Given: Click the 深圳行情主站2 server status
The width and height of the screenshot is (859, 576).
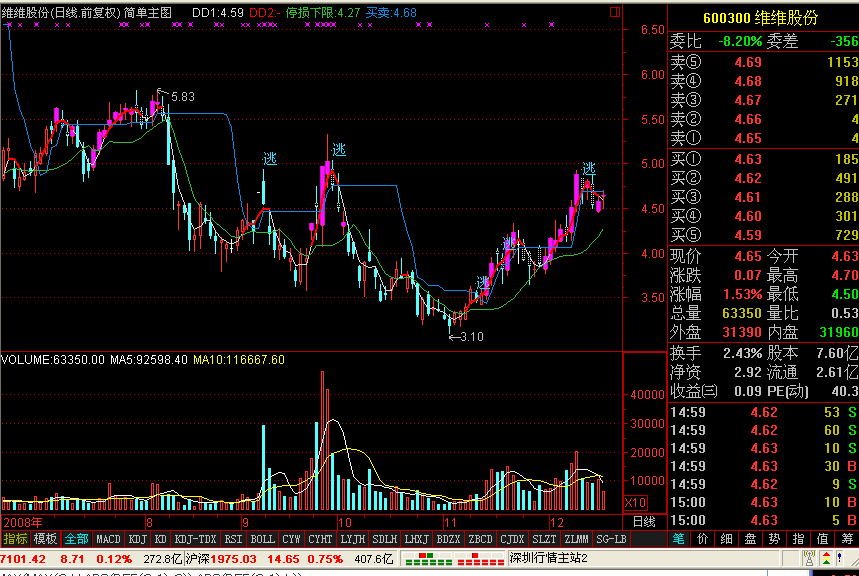Looking at the screenshot, I should (548, 558).
